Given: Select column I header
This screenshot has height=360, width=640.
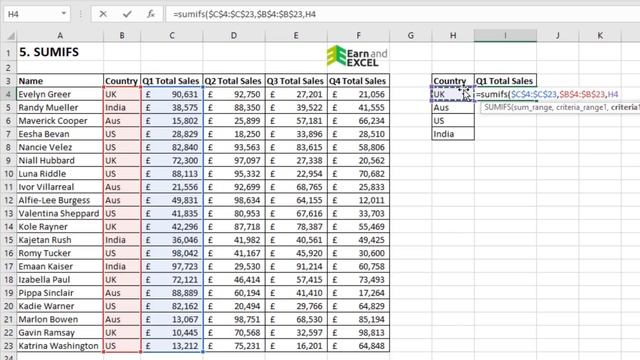Looking at the screenshot, I should tap(505, 36).
